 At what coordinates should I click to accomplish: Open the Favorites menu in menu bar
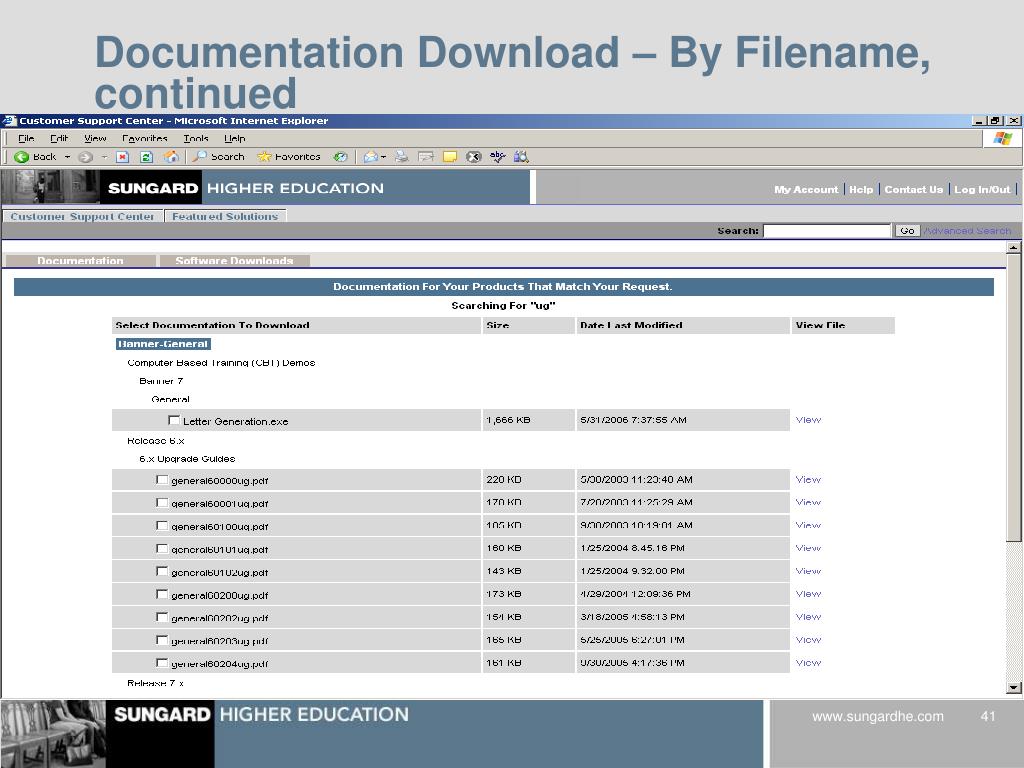pyautogui.click(x=145, y=138)
